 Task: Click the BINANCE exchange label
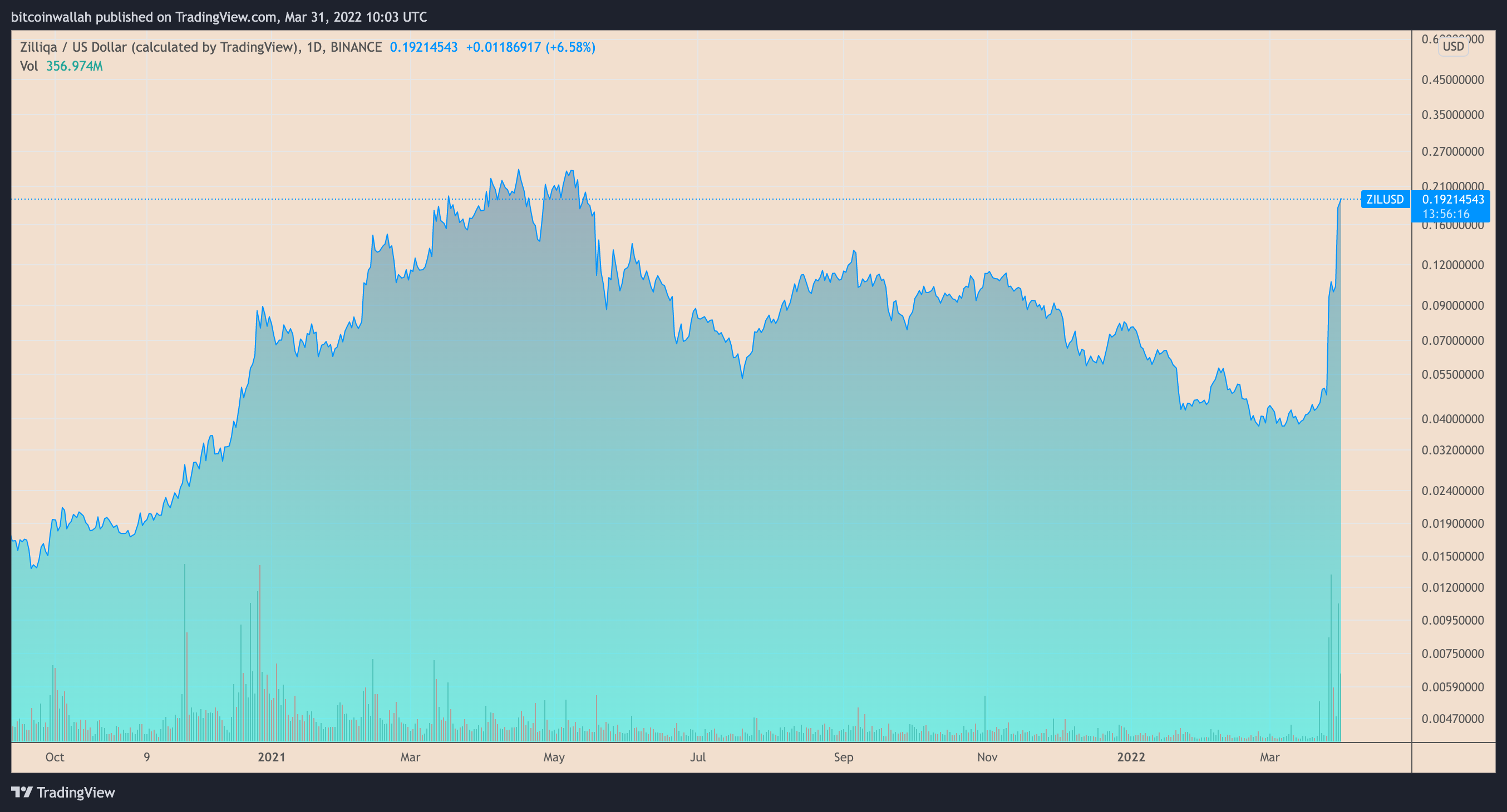(x=356, y=47)
